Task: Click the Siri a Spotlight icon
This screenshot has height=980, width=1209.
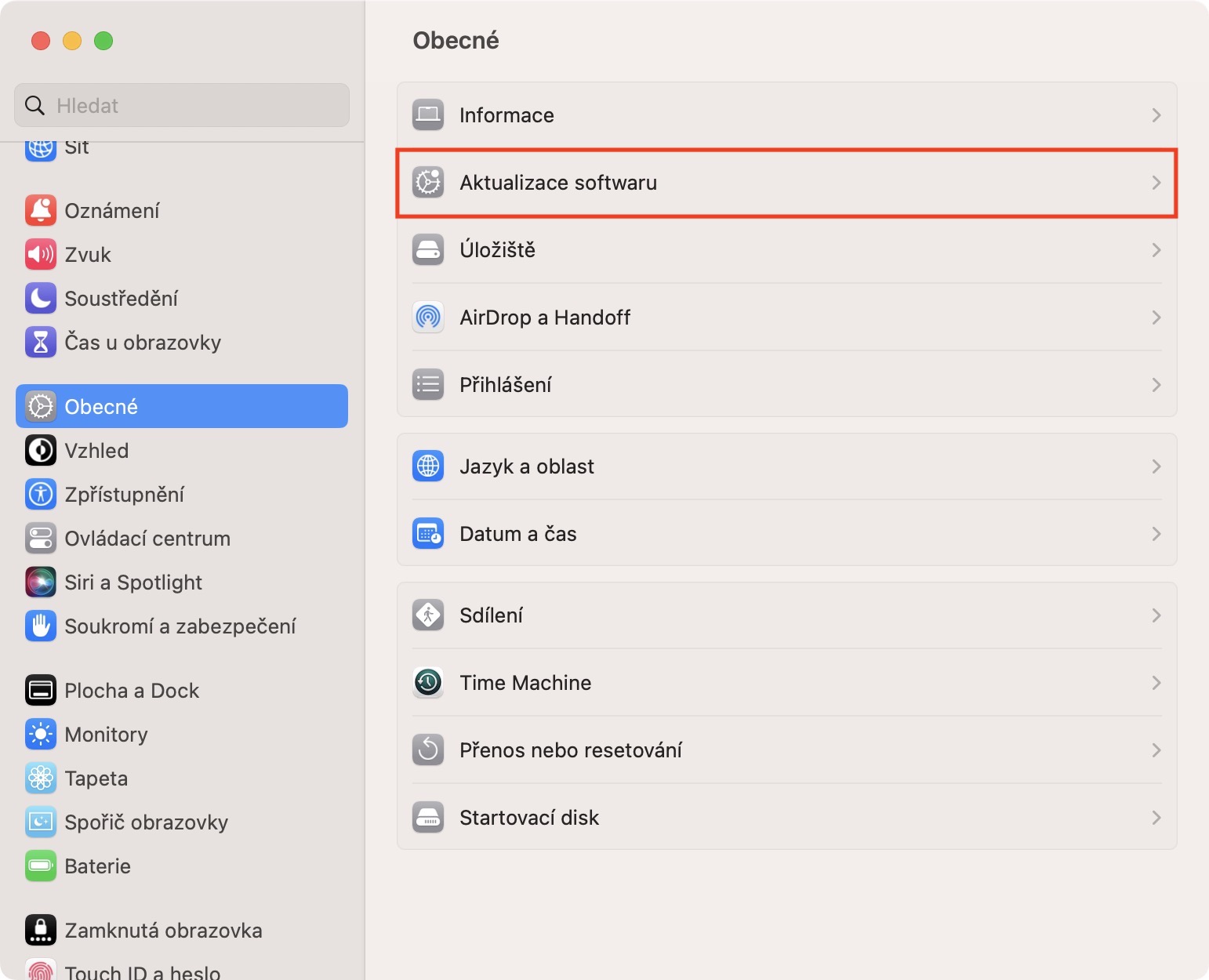Action: (41, 583)
